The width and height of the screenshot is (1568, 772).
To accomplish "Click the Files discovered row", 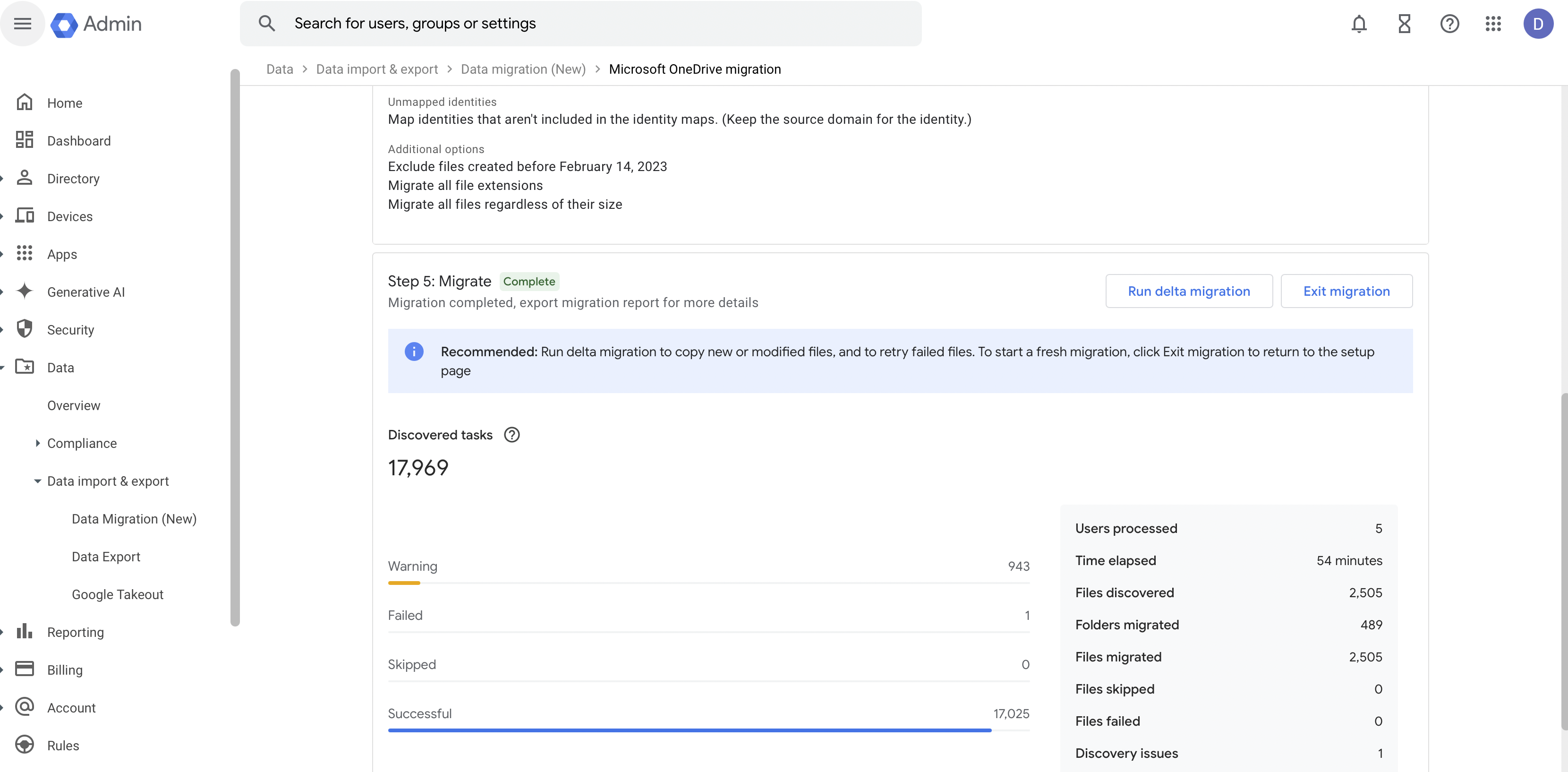I will [1228, 592].
